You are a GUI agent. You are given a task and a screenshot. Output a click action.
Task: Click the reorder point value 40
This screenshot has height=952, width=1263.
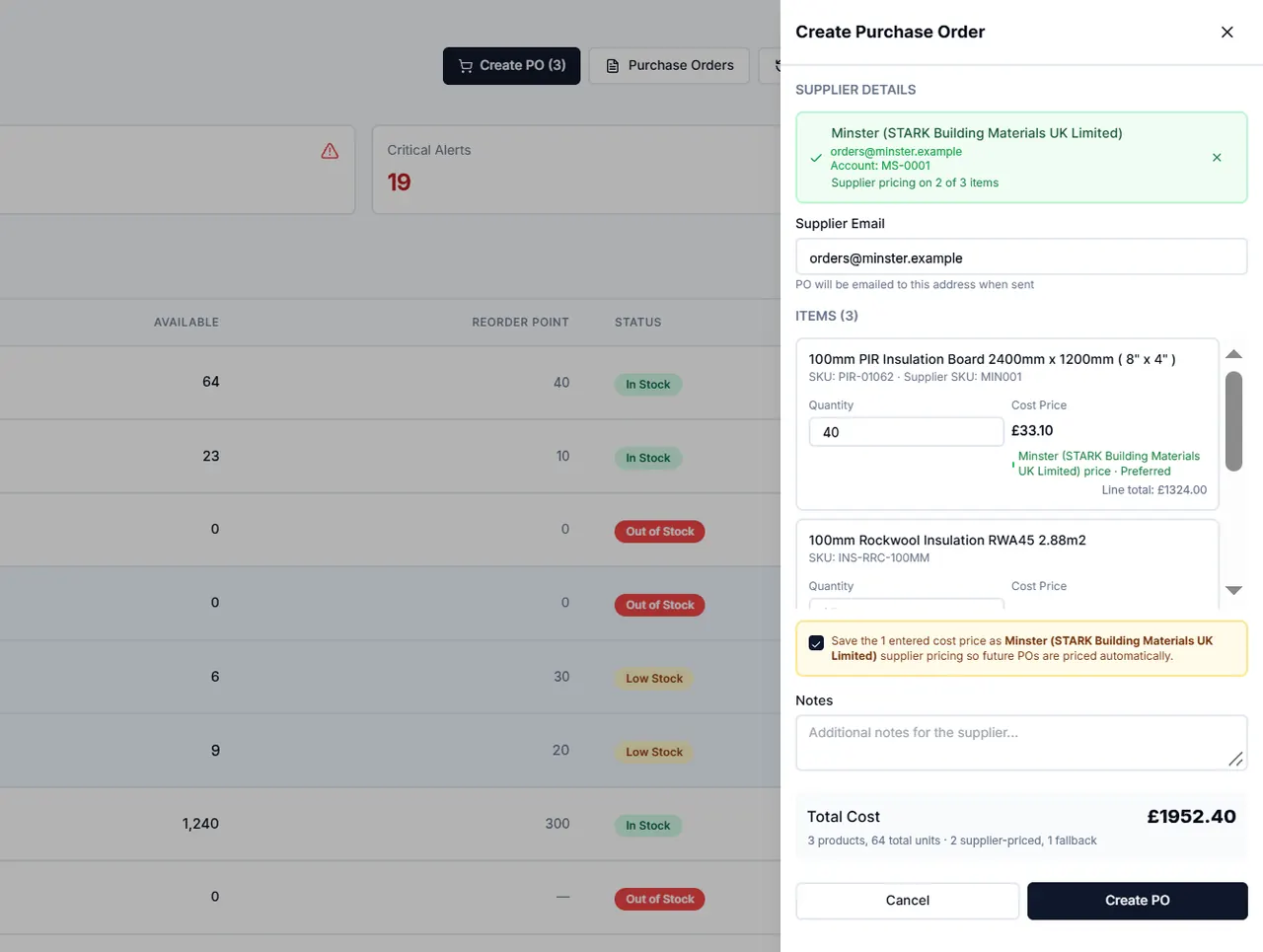(561, 383)
